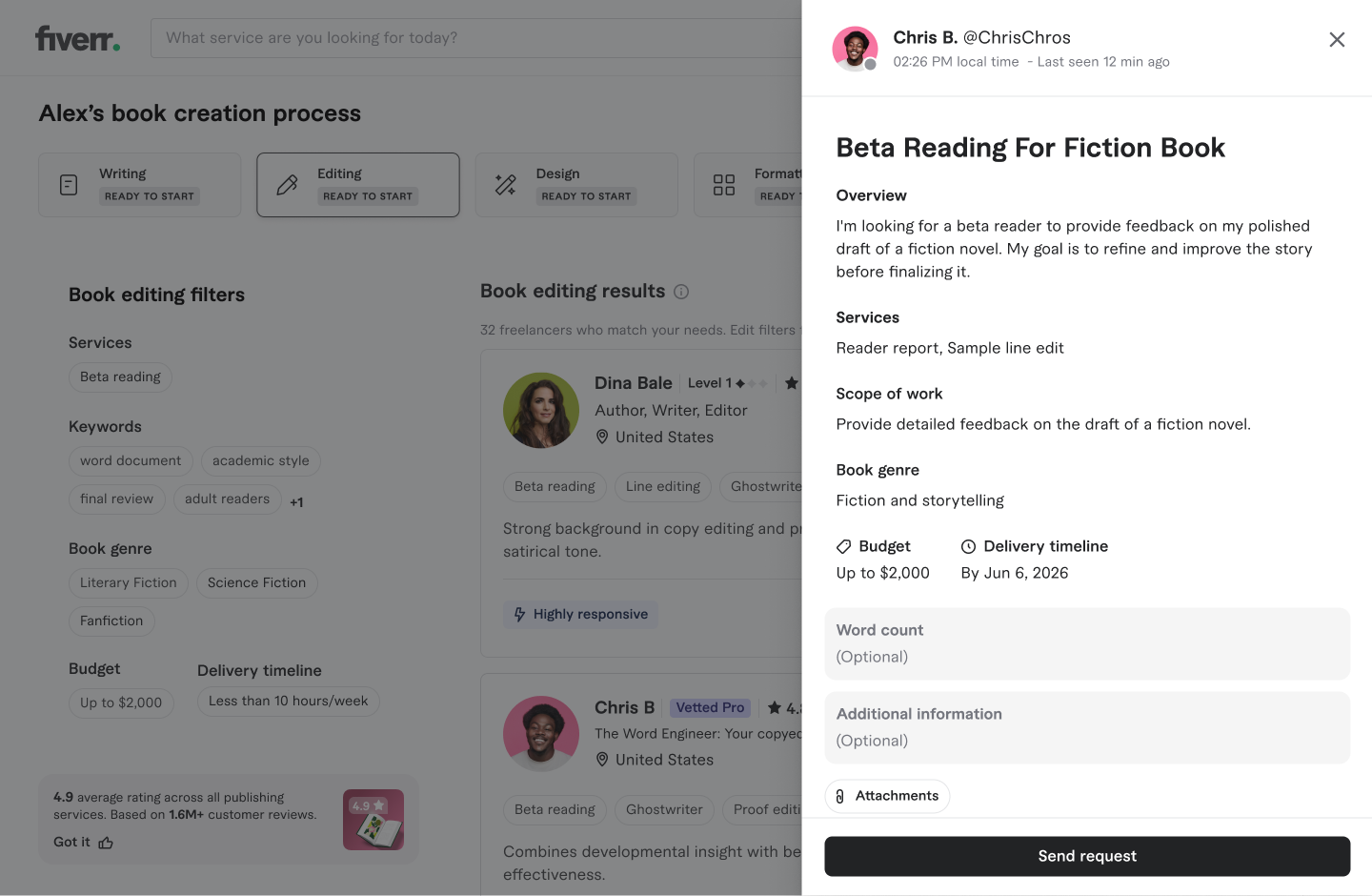Click the pencil icon on Editing step
Image resolution: width=1372 pixels, height=896 pixels.
click(x=287, y=185)
